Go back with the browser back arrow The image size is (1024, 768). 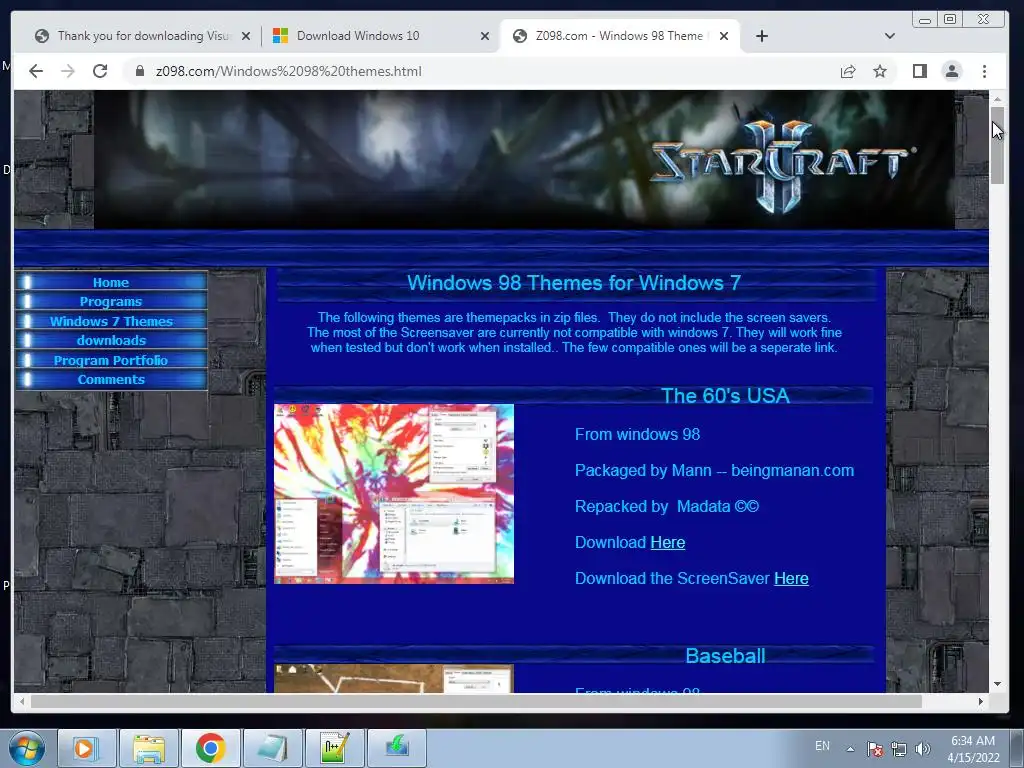pyautogui.click(x=36, y=71)
